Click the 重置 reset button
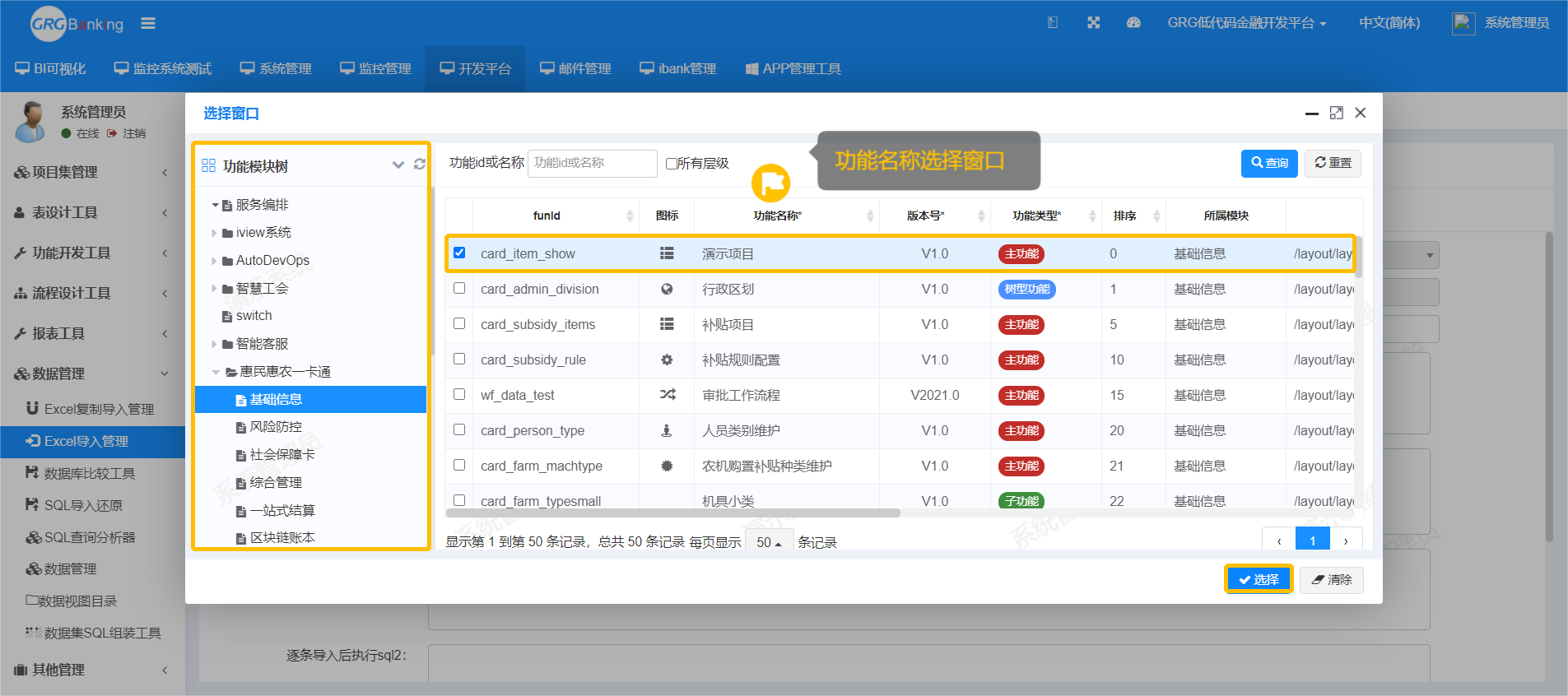This screenshot has width=1568, height=696. pos(1333,163)
